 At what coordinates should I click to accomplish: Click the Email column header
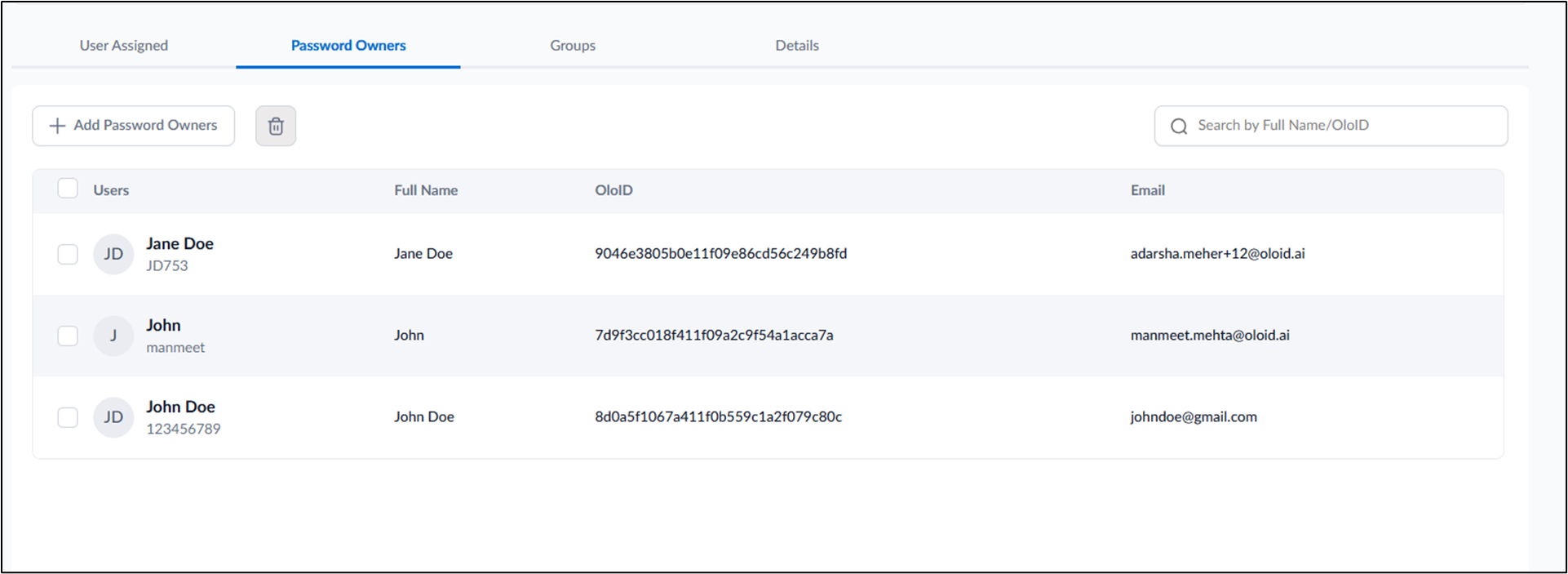click(1148, 190)
